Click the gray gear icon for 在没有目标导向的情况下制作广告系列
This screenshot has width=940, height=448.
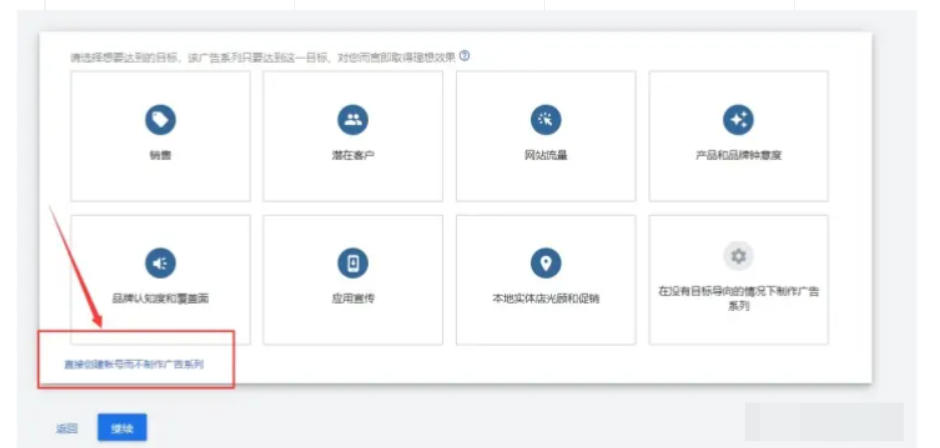tap(739, 257)
